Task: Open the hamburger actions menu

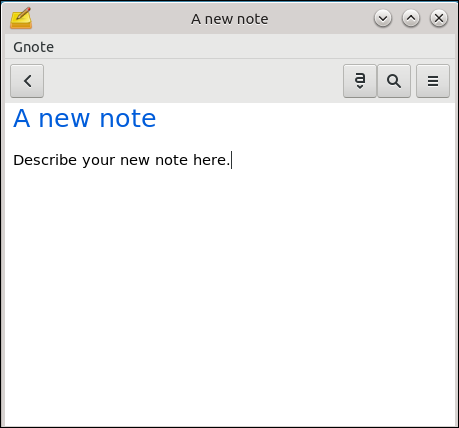Action: [433, 81]
